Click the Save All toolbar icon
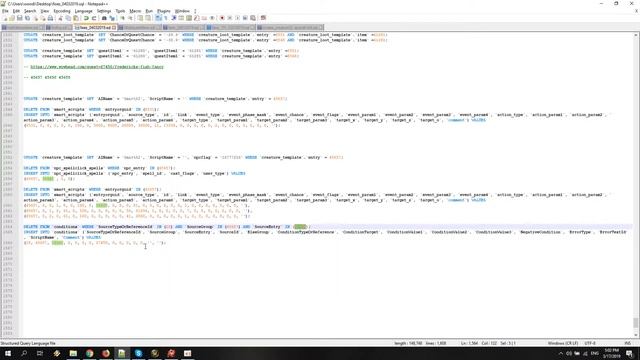The image size is (640, 360). pyautogui.click(x=27, y=18)
